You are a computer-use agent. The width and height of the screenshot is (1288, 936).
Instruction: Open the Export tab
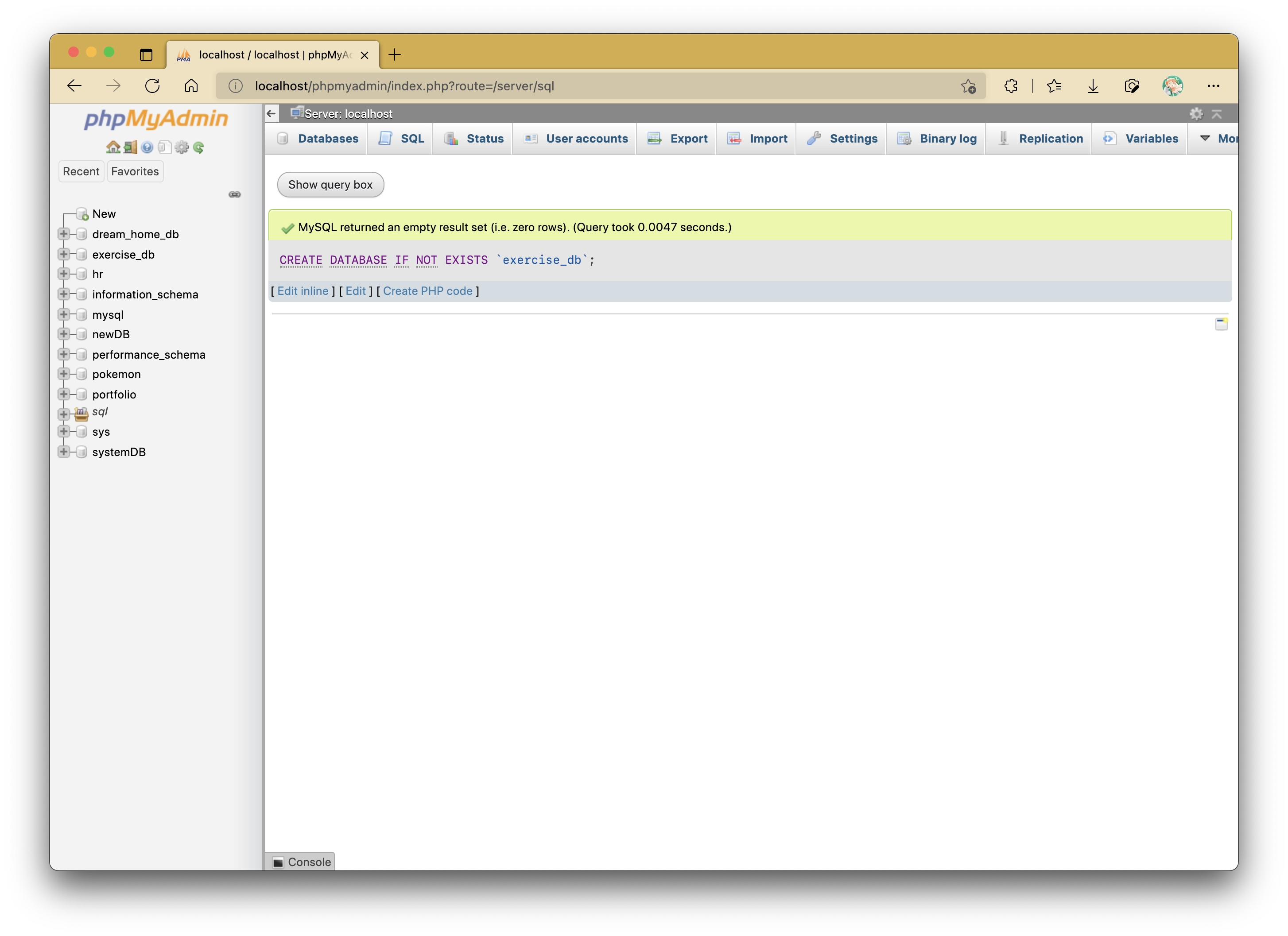tap(676, 139)
